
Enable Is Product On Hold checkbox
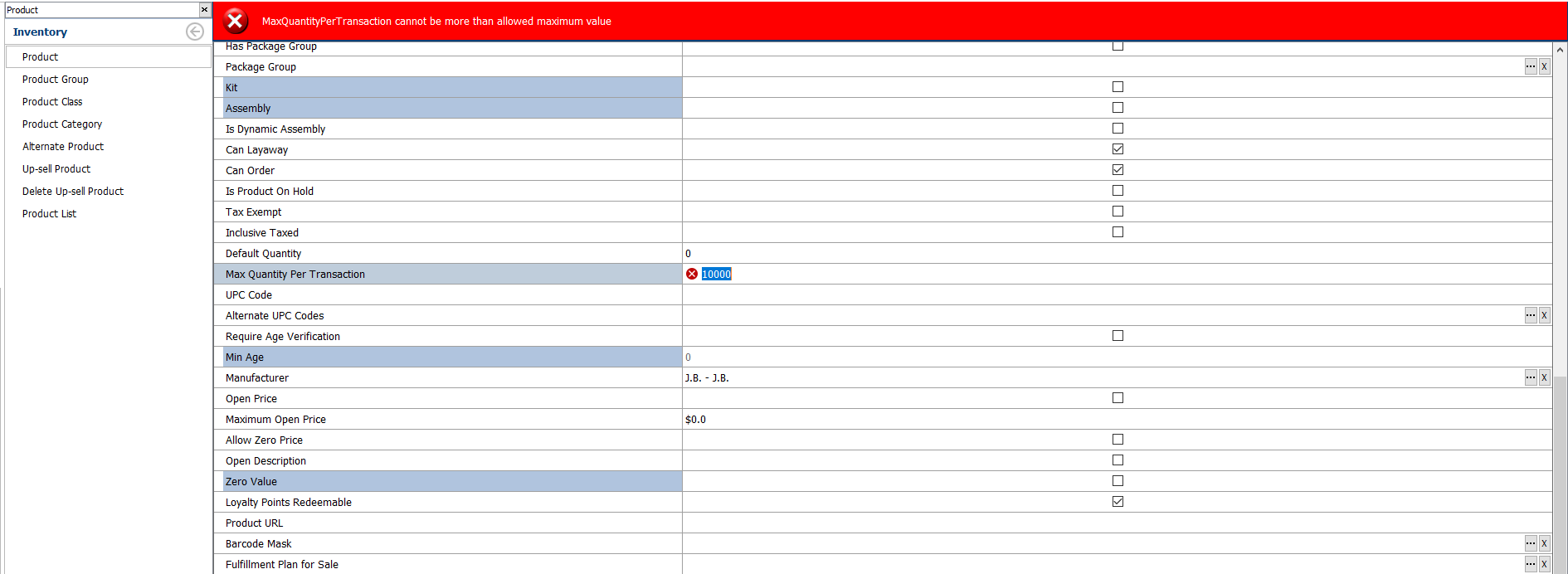(1118, 191)
